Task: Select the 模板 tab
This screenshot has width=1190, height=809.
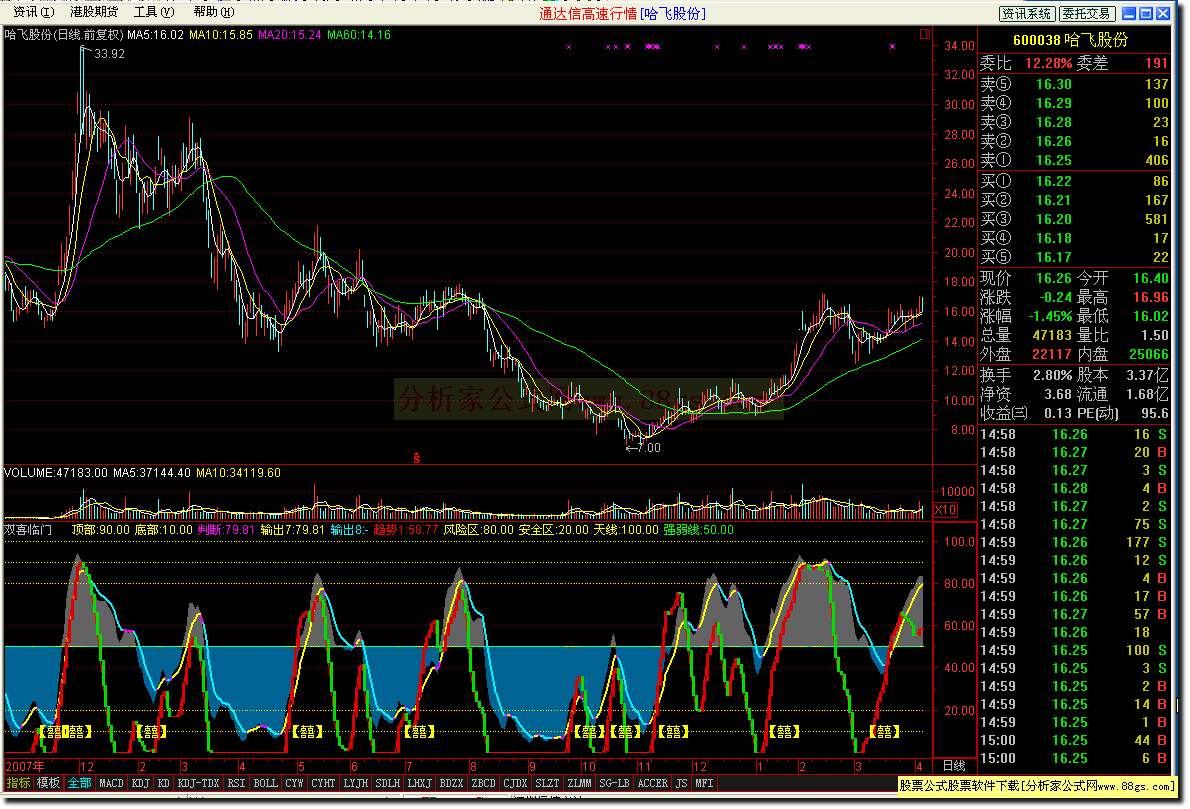Action: (x=49, y=783)
